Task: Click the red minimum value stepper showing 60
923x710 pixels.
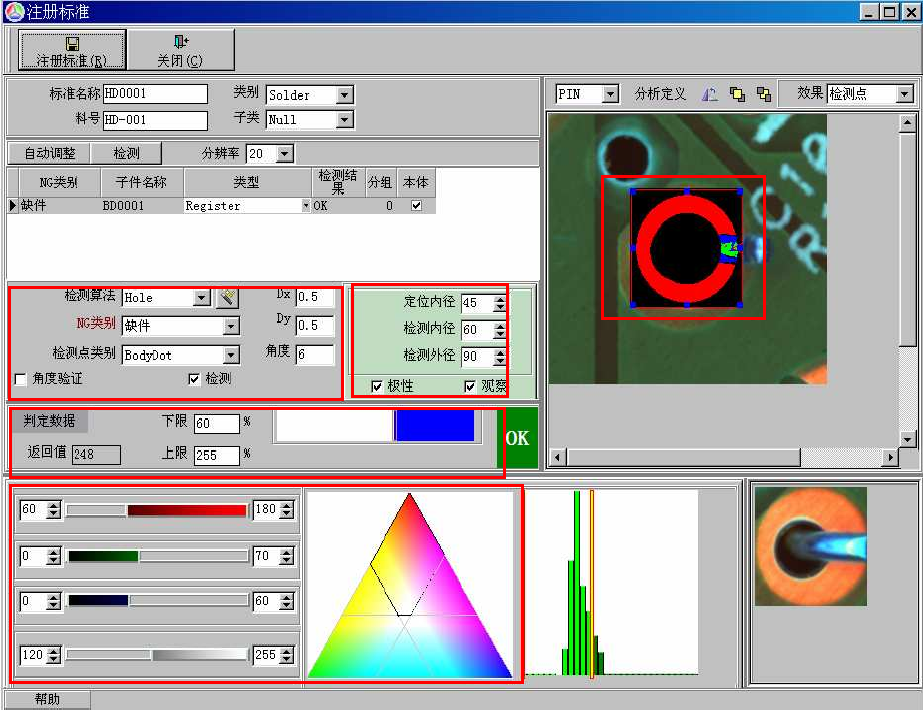Action: 54,510
